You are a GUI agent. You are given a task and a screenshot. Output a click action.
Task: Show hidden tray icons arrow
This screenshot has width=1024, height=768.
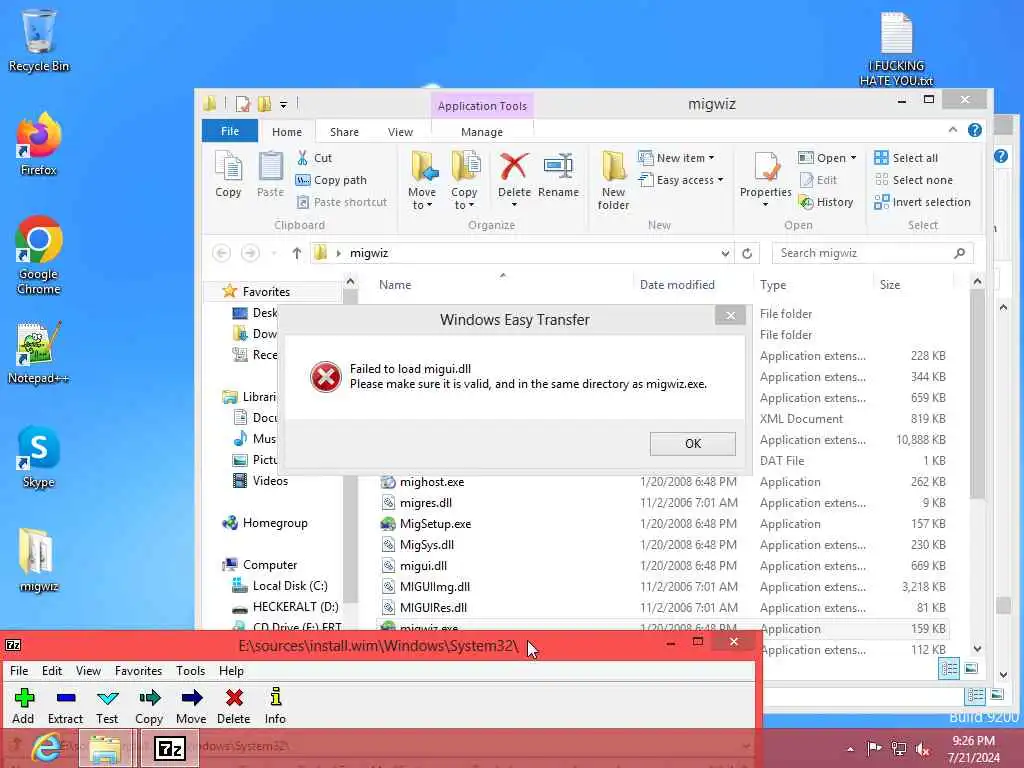coord(850,749)
